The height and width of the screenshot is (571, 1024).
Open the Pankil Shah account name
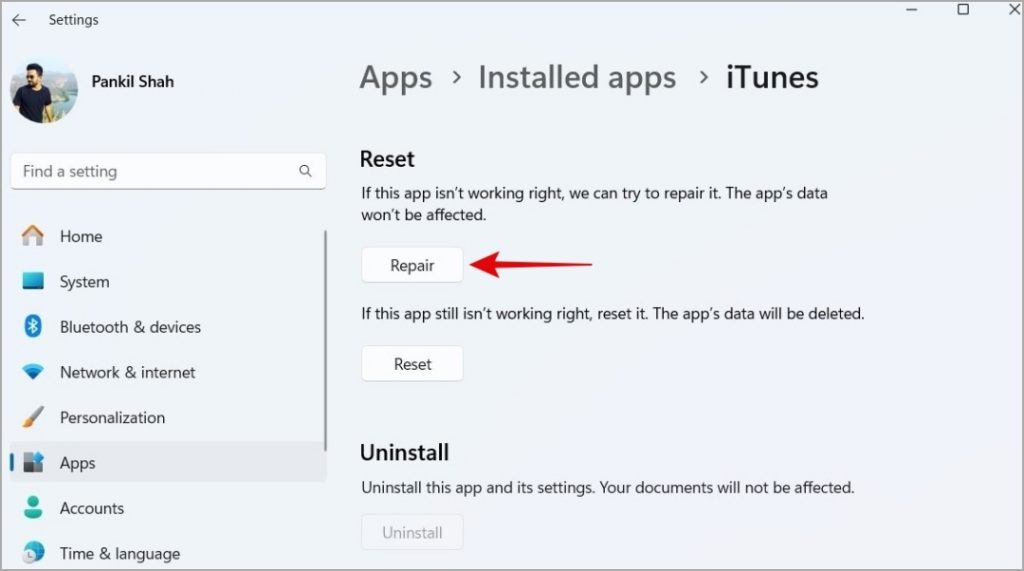(133, 82)
